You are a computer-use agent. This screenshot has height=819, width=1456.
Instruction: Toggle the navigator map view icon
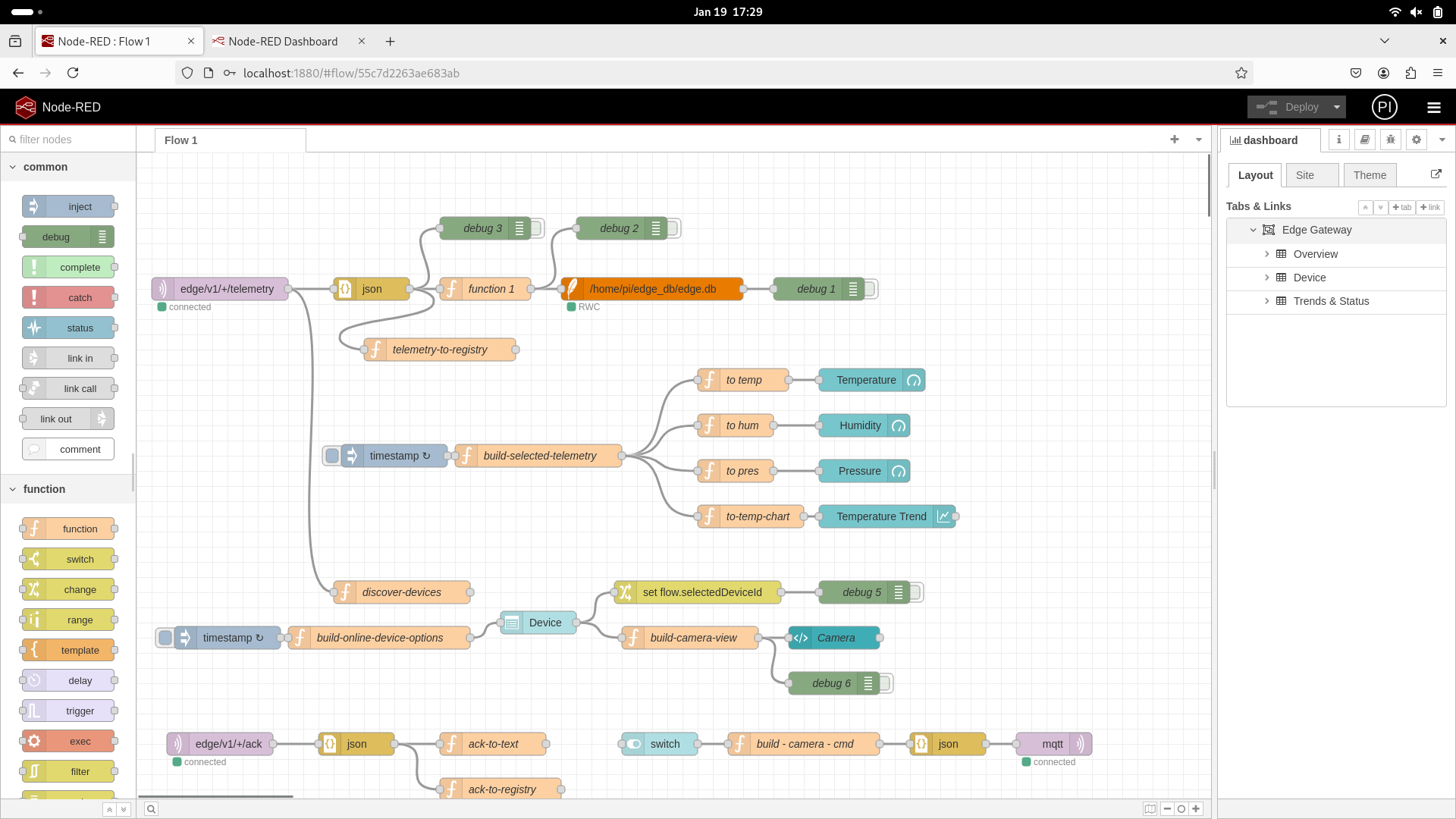[1150, 809]
